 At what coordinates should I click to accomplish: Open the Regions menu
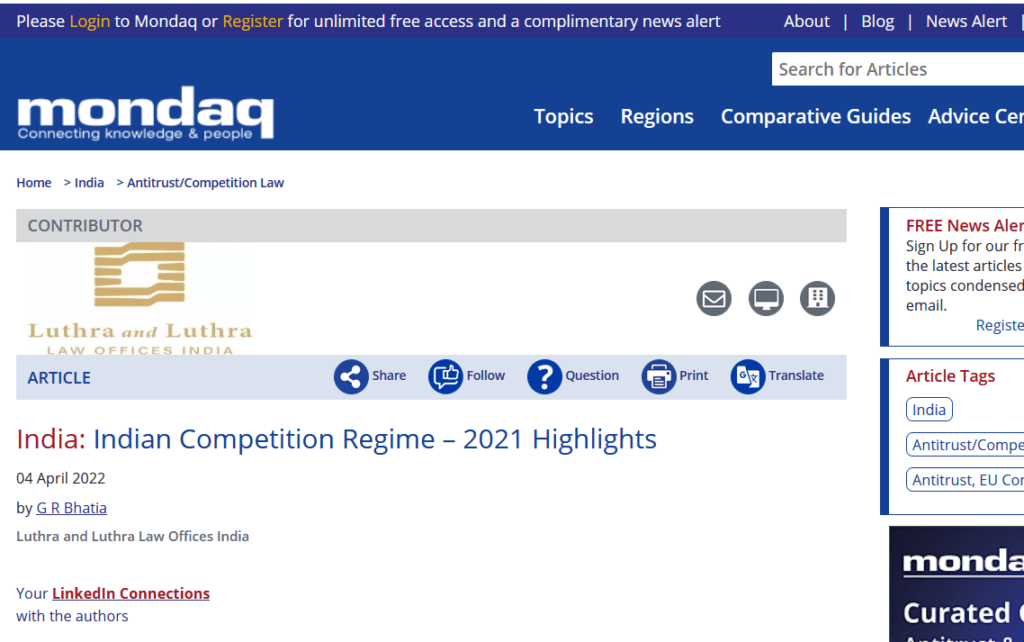click(657, 117)
